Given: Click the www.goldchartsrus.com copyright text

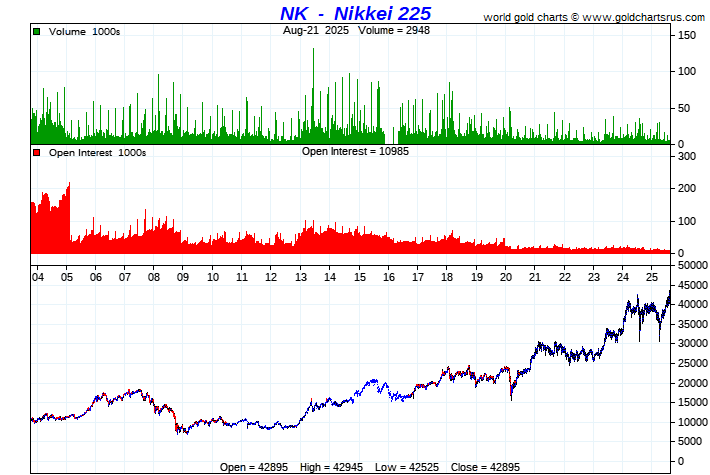Looking at the screenshot, I should tap(594, 17).
